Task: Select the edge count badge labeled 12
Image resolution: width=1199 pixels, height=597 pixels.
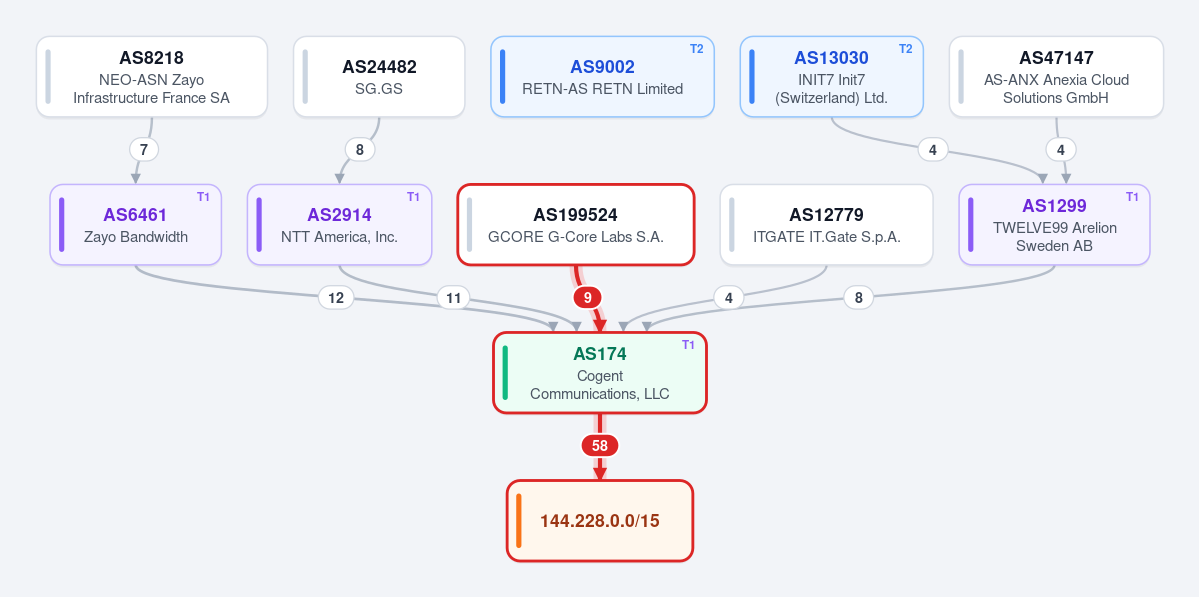Action: [336, 298]
